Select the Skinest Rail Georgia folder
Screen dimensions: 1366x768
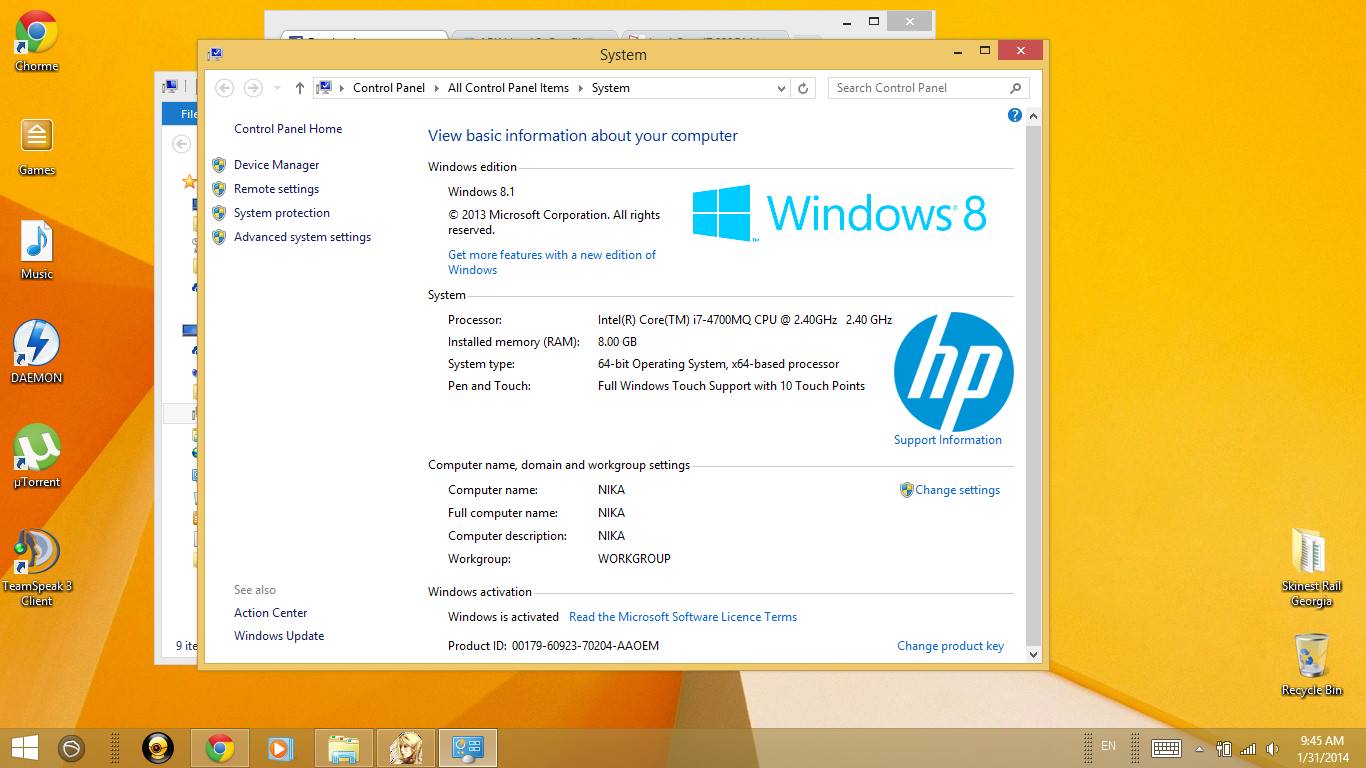tap(1310, 568)
